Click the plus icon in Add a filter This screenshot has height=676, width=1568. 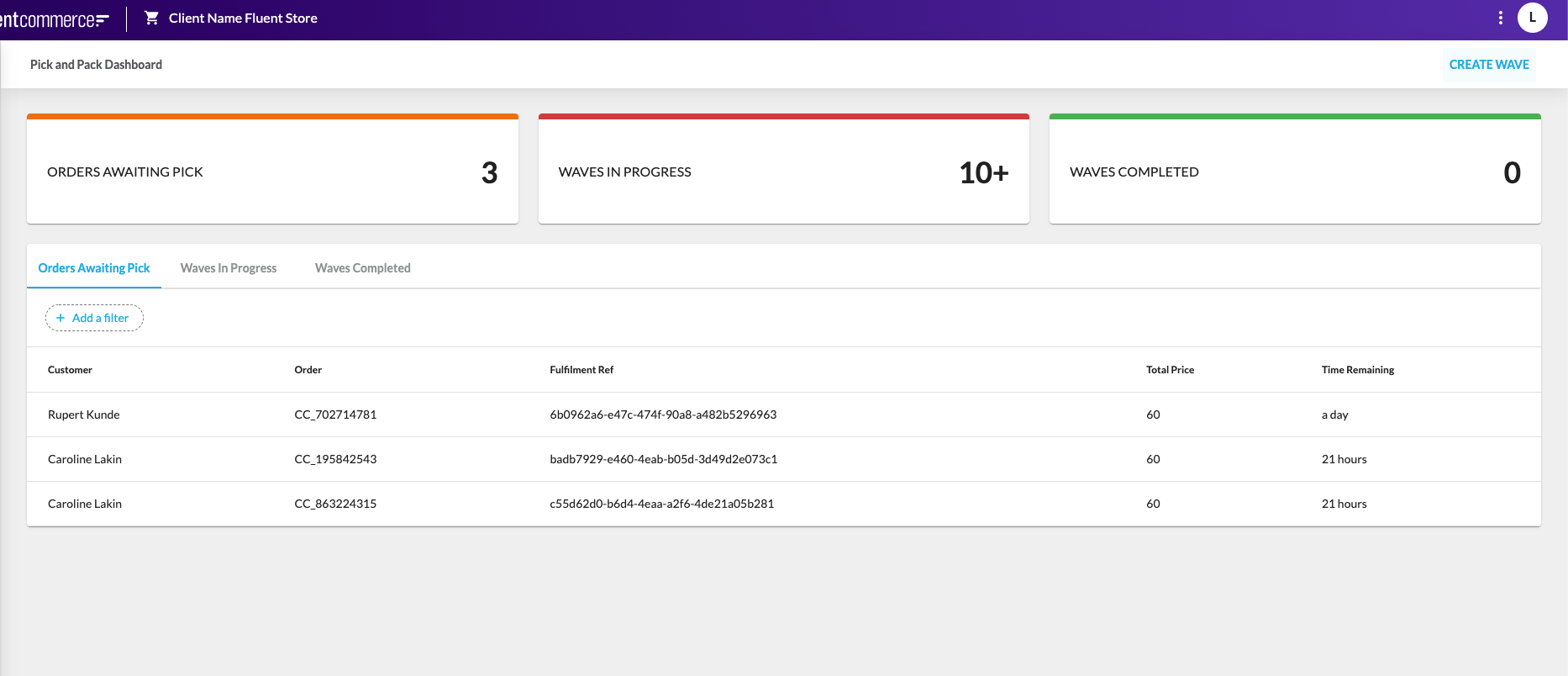[61, 318]
